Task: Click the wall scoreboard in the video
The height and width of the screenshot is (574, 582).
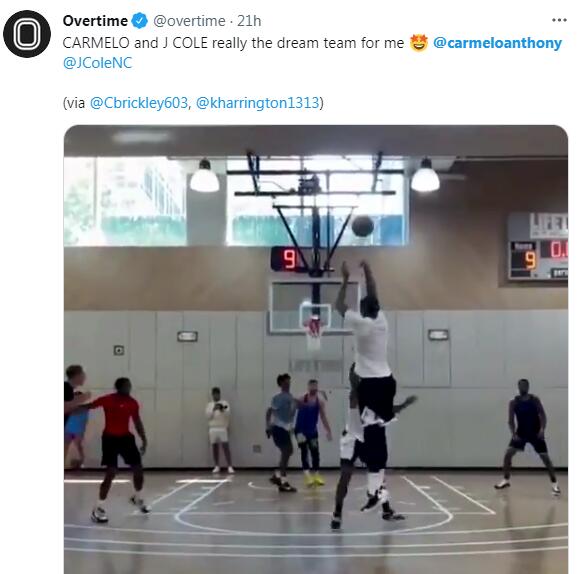Action: coord(538,246)
